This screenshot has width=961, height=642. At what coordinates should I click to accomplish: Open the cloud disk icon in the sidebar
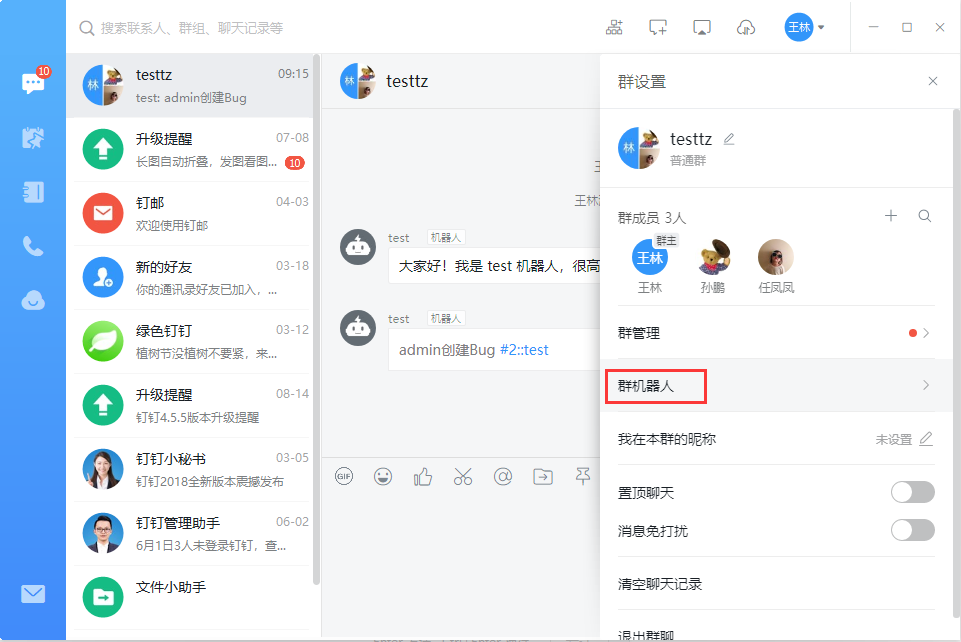[33, 300]
